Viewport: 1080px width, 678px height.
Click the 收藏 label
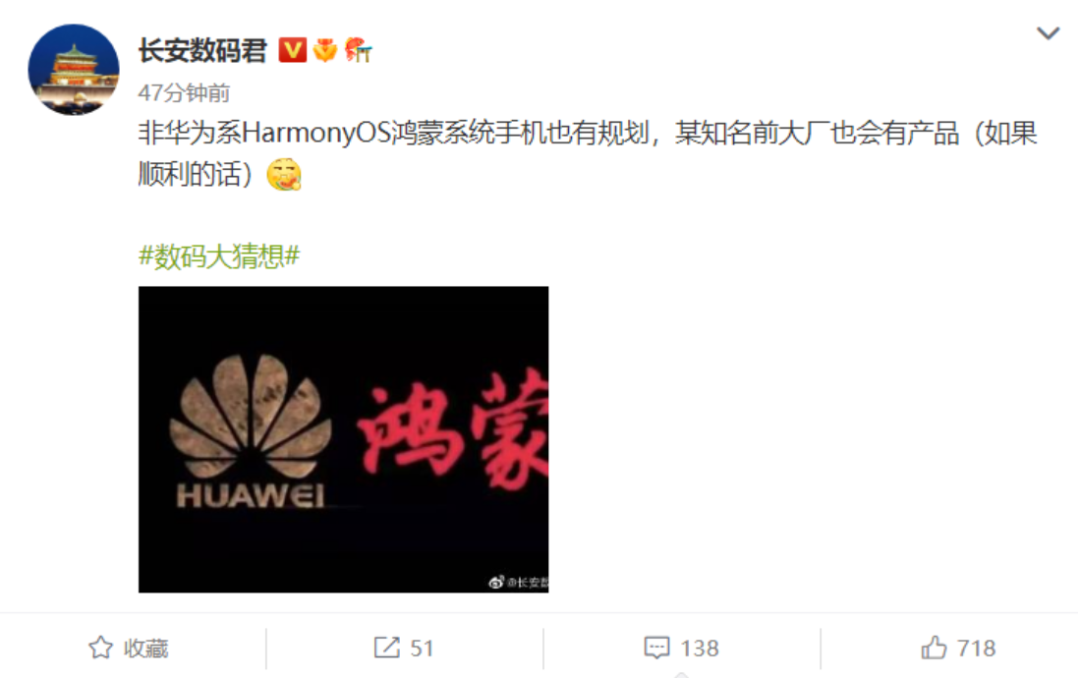click(146, 648)
